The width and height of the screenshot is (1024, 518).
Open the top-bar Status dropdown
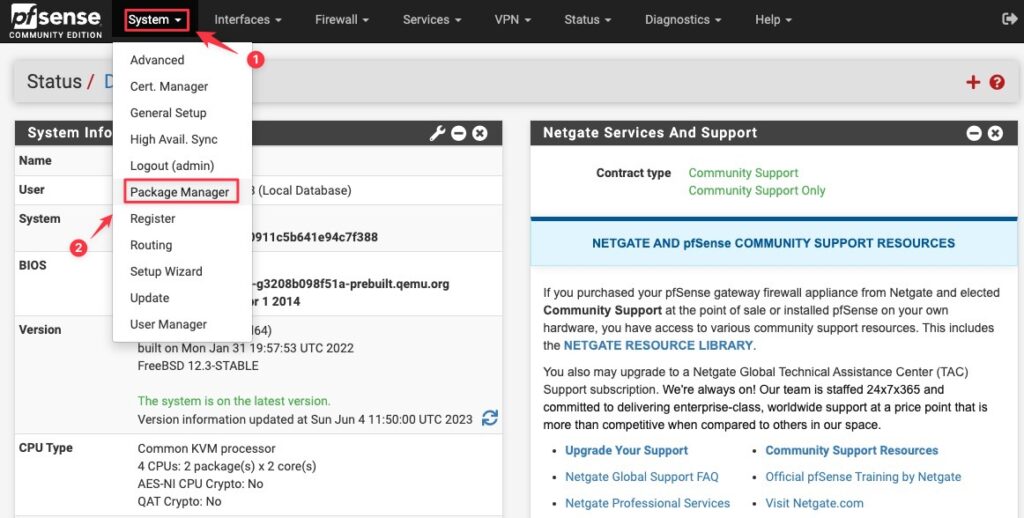point(588,20)
